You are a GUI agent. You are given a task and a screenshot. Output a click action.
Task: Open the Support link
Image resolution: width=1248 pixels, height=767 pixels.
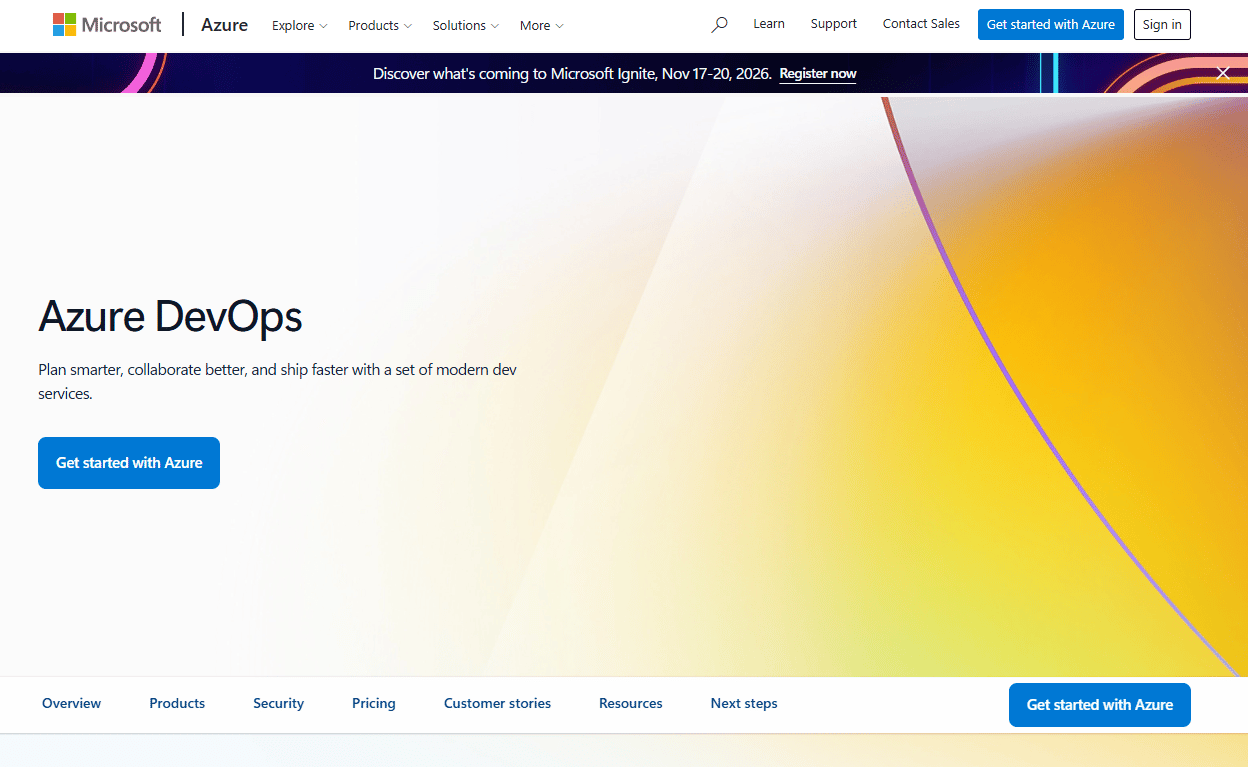point(834,24)
